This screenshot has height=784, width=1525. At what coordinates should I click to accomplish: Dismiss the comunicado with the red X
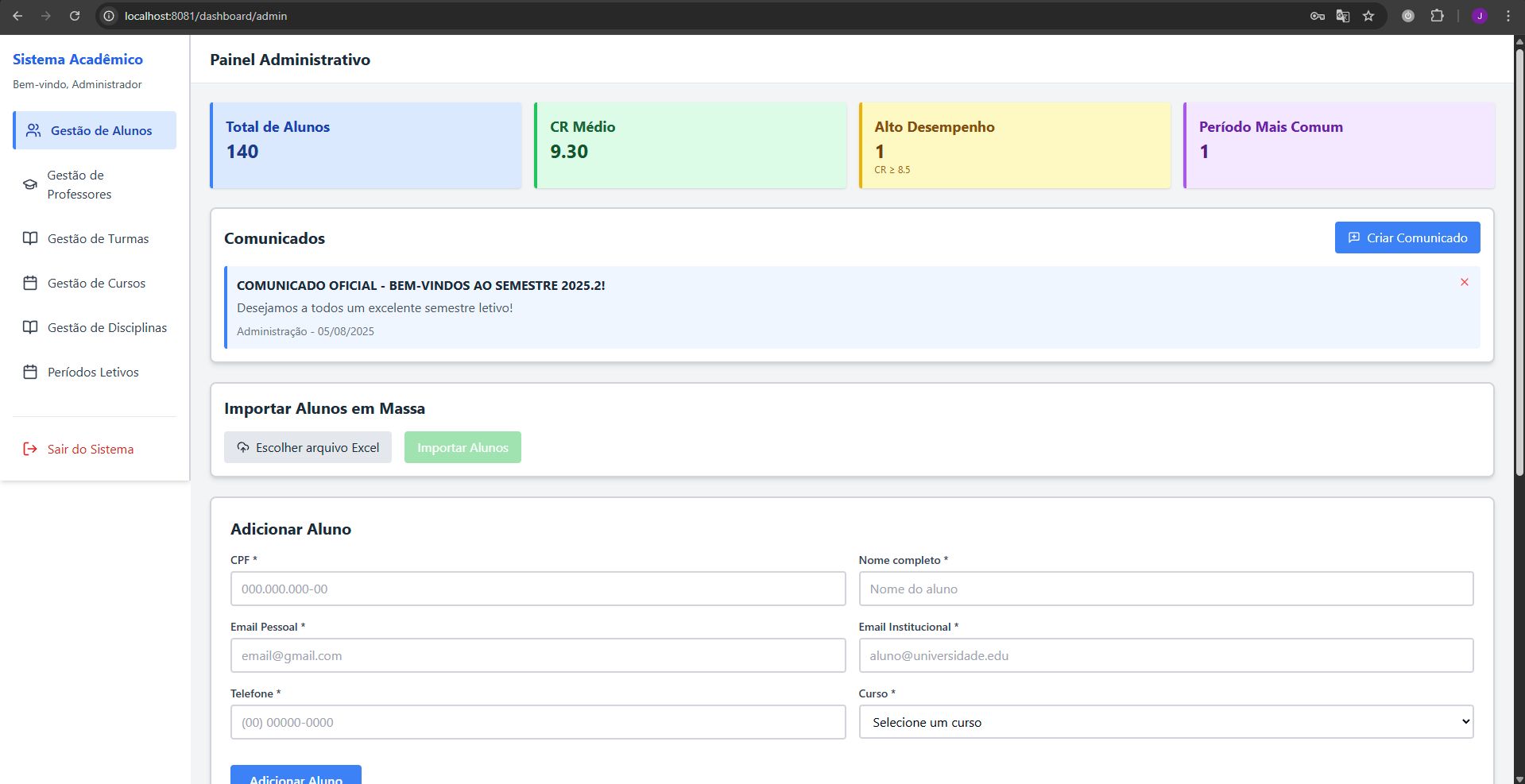1464,282
